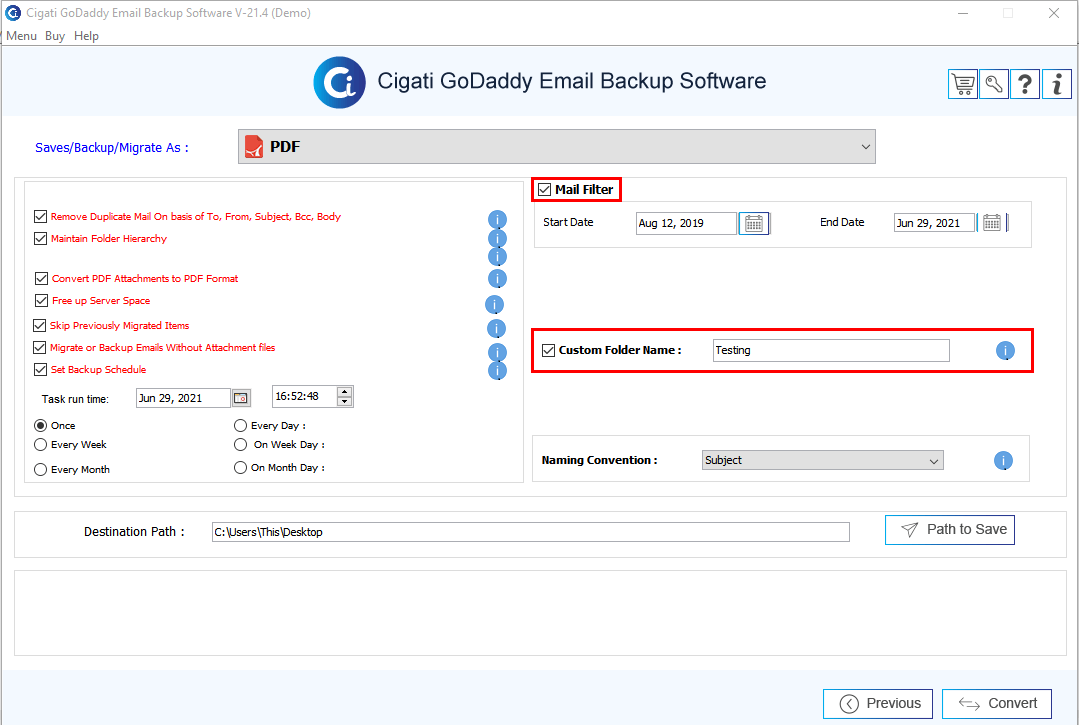Viewport: 1079px width, 725px height.
Task: Open the Naming Convention Subject dropdown
Action: tap(822, 460)
